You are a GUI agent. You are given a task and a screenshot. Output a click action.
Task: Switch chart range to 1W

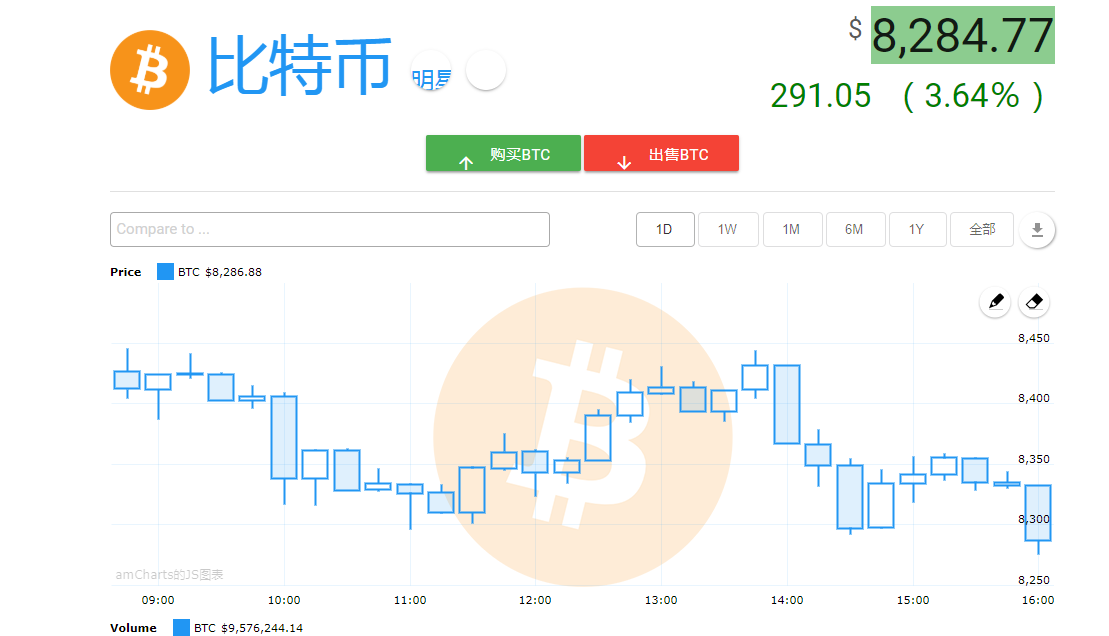pyautogui.click(x=728, y=229)
